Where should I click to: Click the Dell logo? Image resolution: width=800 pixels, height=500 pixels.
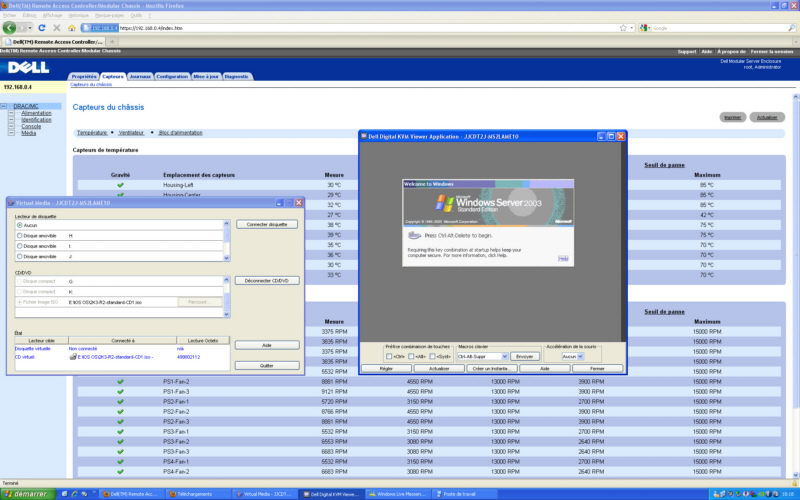click(x=29, y=67)
